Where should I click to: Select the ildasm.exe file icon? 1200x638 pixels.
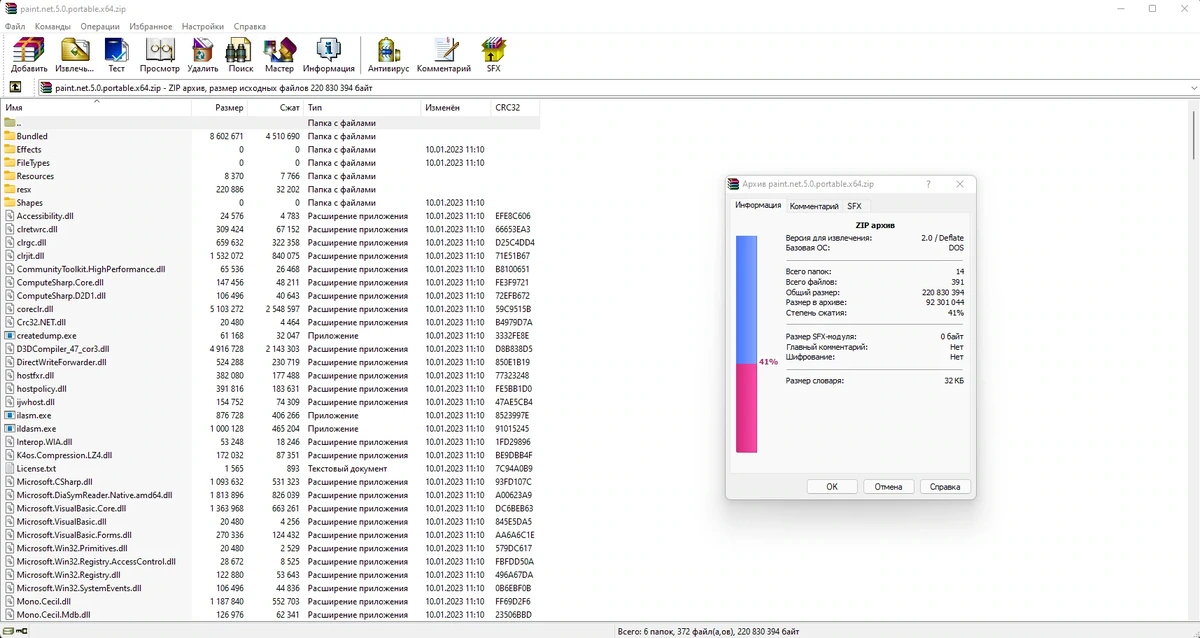(x=10, y=428)
